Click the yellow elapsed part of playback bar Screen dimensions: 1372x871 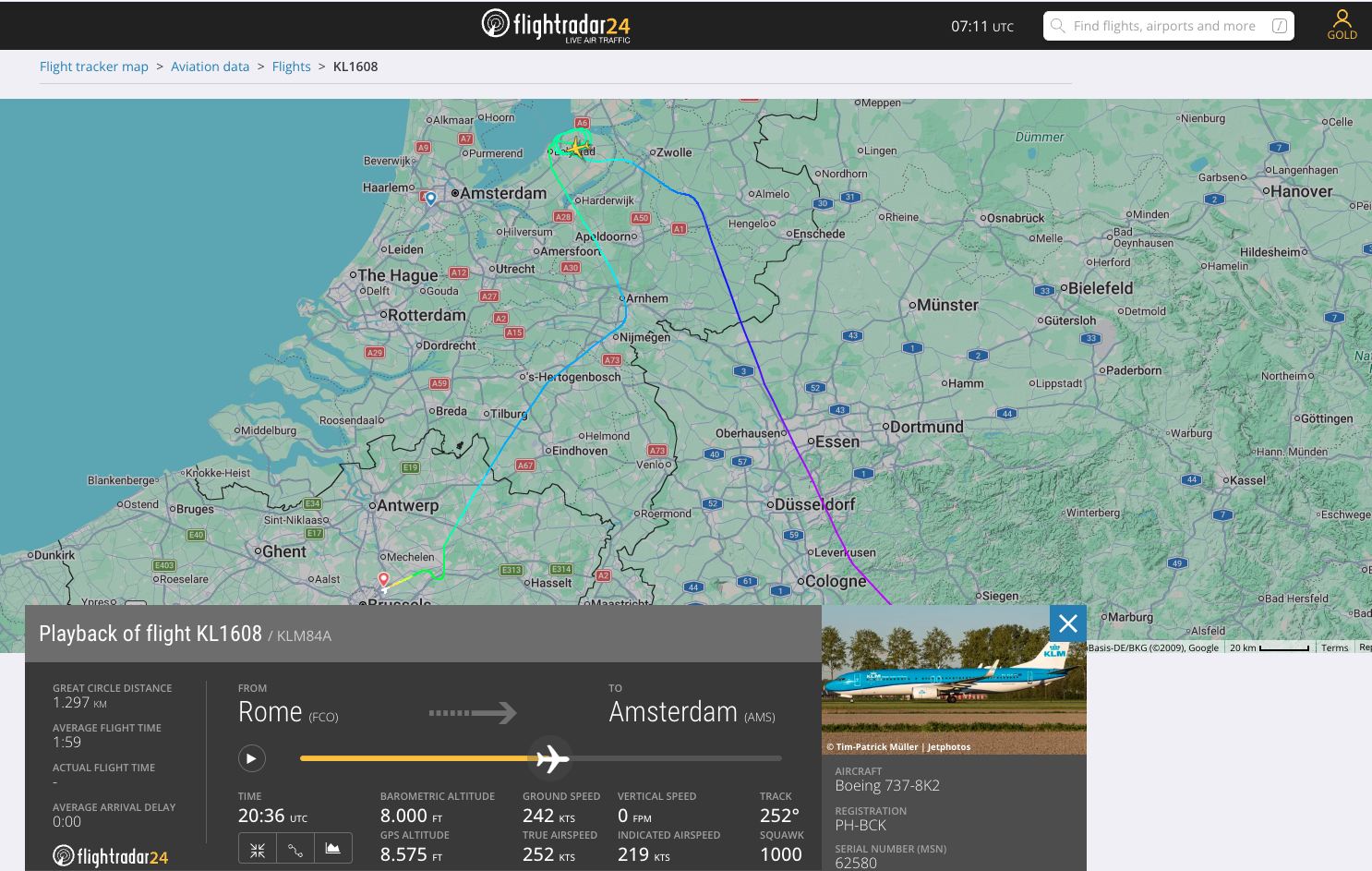coord(417,758)
